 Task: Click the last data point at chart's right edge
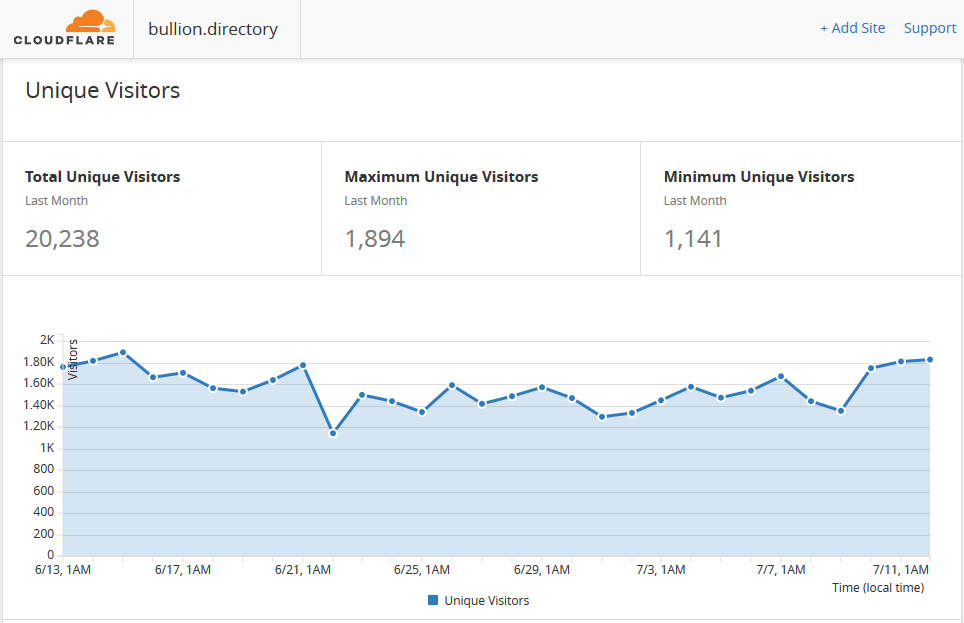coord(929,359)
